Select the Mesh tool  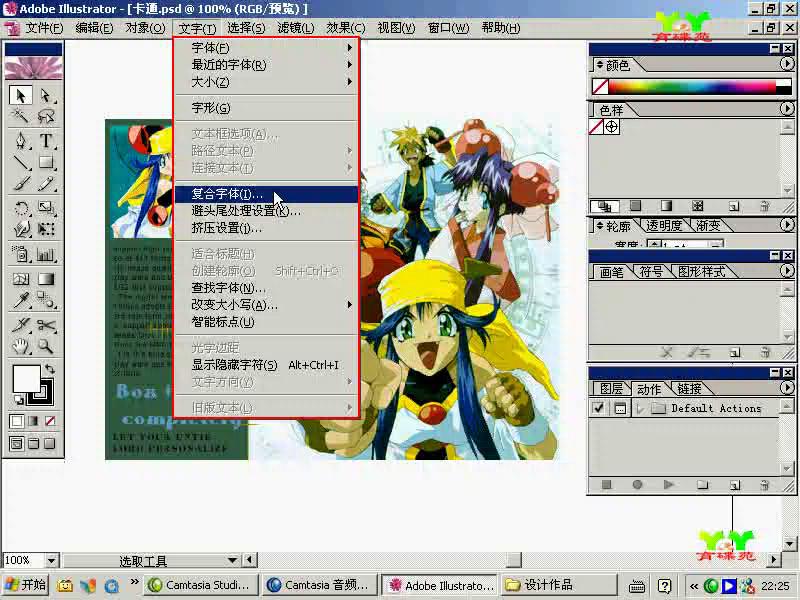coord(21,279)
